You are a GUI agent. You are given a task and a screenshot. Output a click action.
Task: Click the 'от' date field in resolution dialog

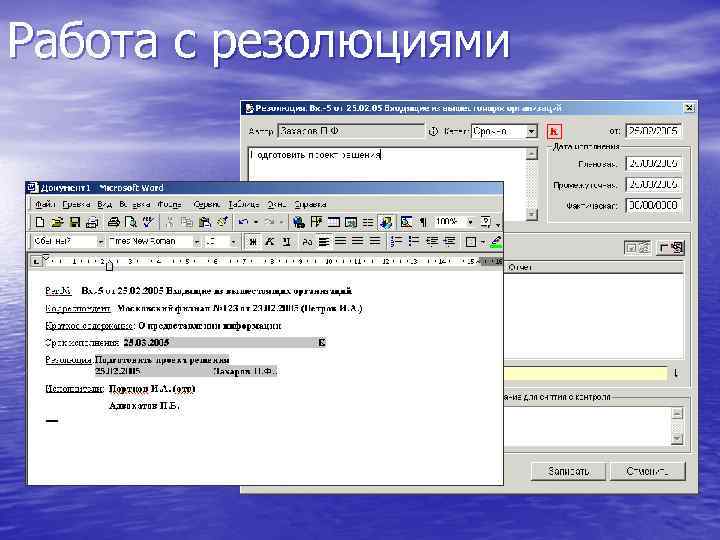click(x=653, y=131)
